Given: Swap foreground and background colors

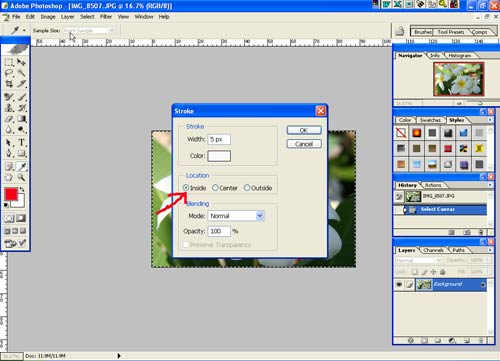Looking at the screenshot, I should pos(22,189).
